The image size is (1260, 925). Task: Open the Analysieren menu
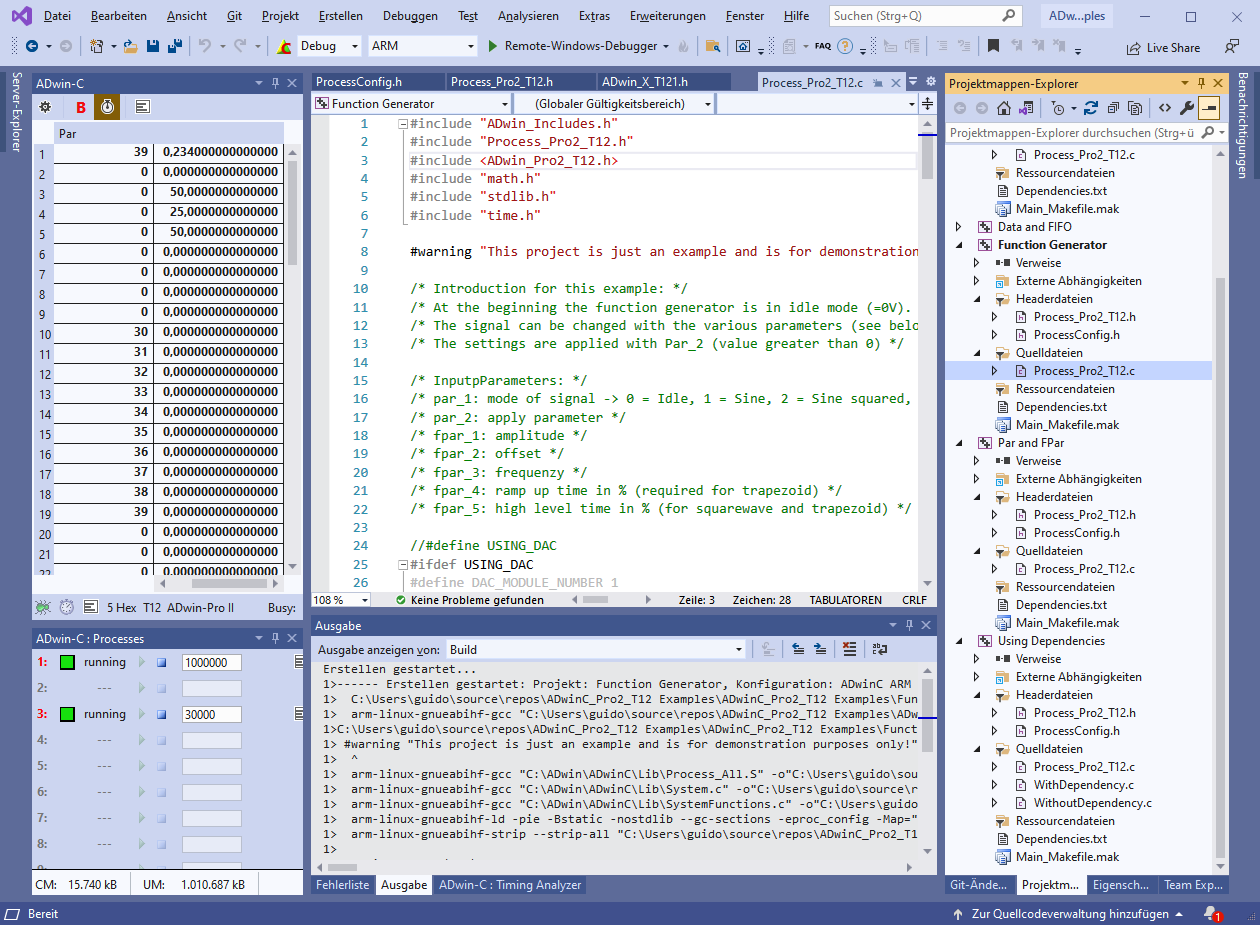click(528, 16)
